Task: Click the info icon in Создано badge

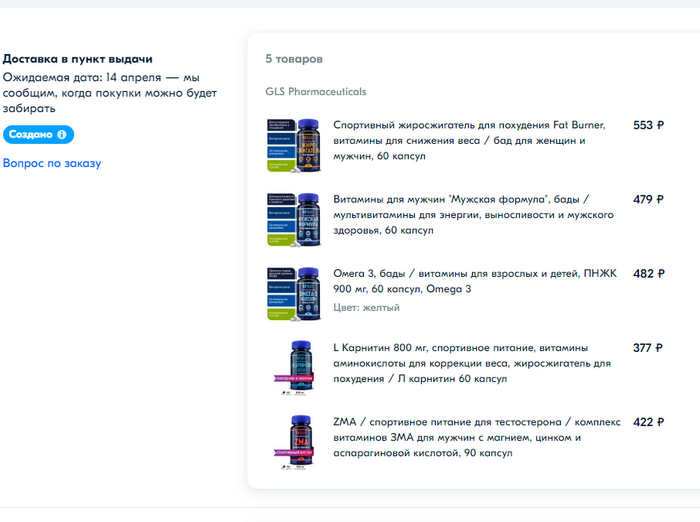Action: point(62,134)
